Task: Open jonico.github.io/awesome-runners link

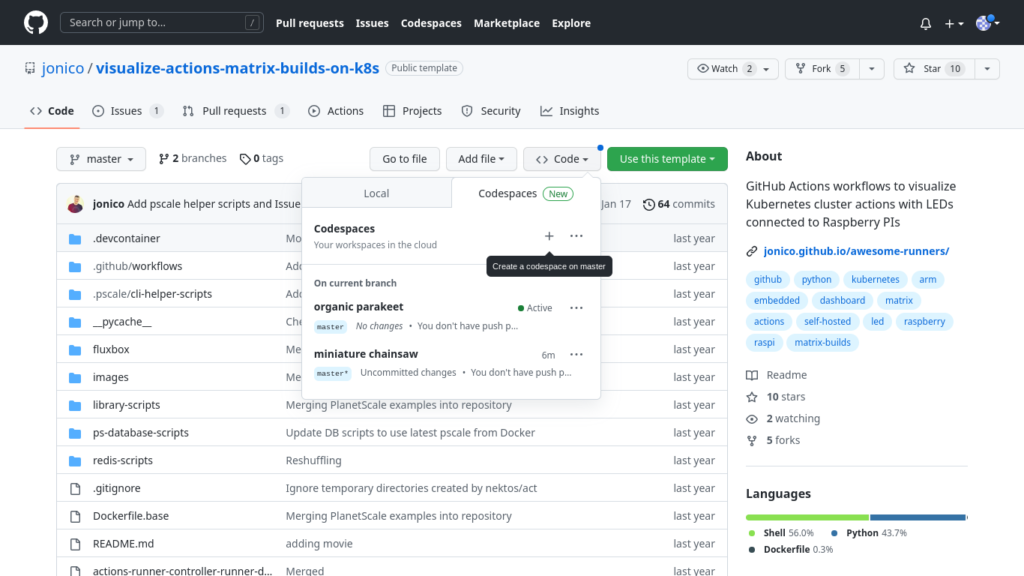Action: (x=856, y=251)
